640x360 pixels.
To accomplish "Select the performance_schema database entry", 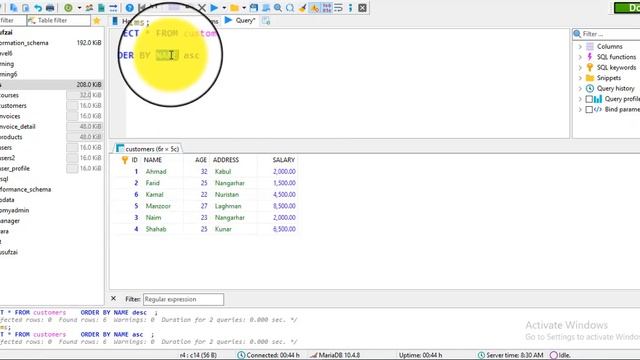I will click(25, 189).
